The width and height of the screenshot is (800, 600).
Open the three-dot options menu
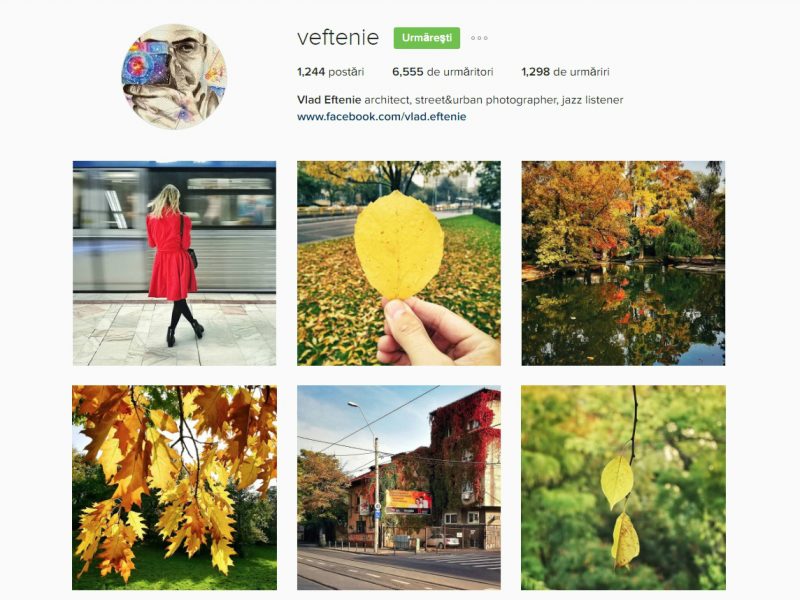479,38
